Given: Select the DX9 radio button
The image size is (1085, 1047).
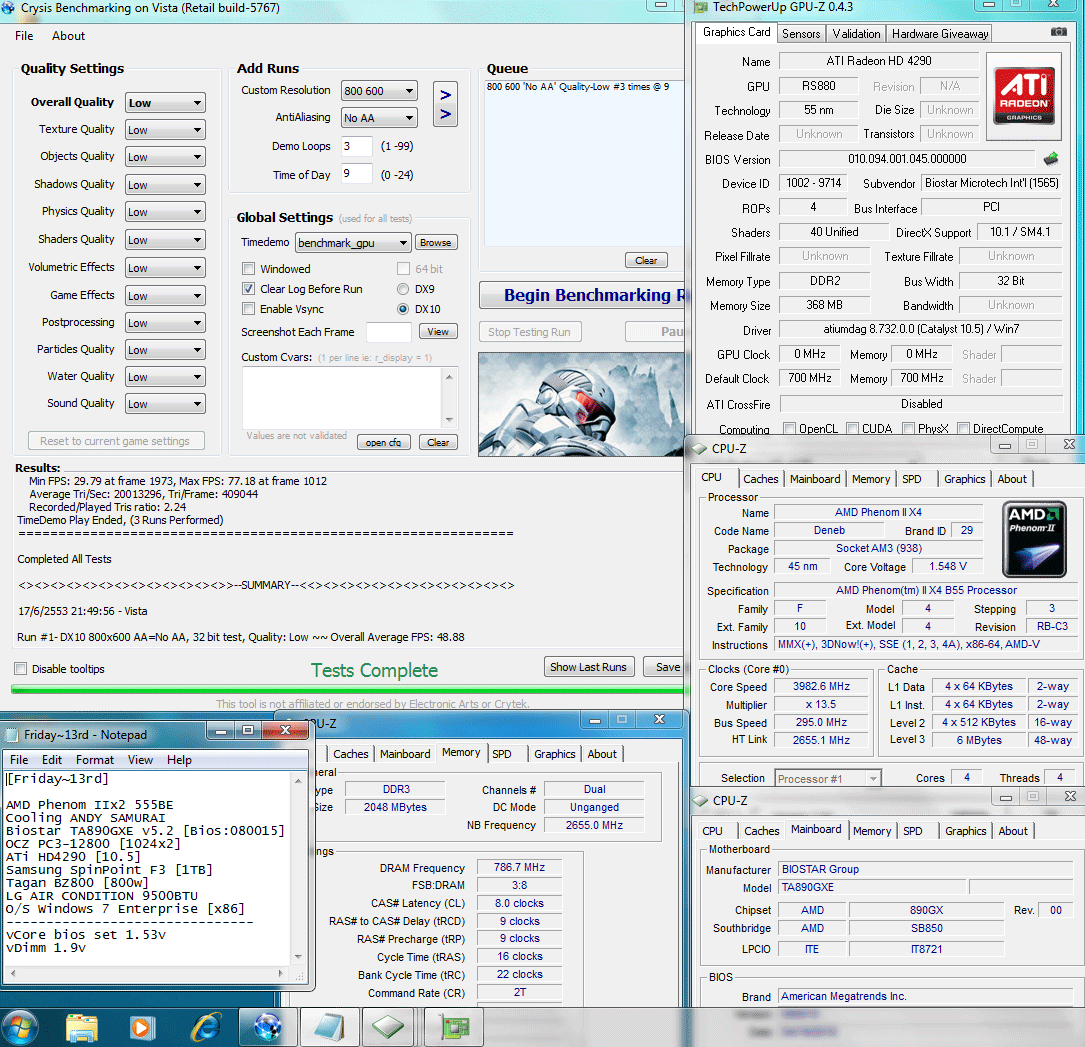Looking at the screenshot, I should pos(404,289).
